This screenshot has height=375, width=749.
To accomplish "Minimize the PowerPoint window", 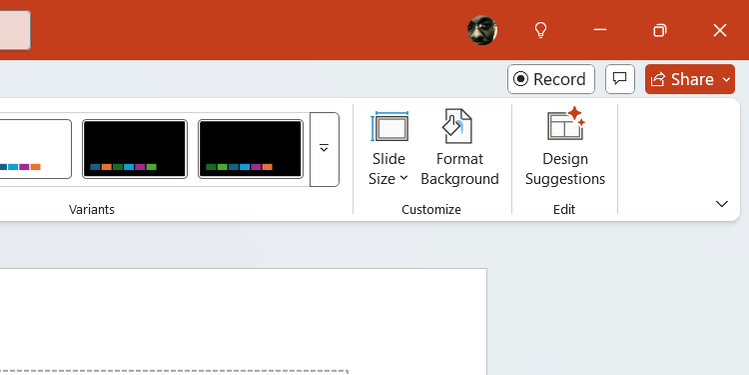I will coord(600,30).
